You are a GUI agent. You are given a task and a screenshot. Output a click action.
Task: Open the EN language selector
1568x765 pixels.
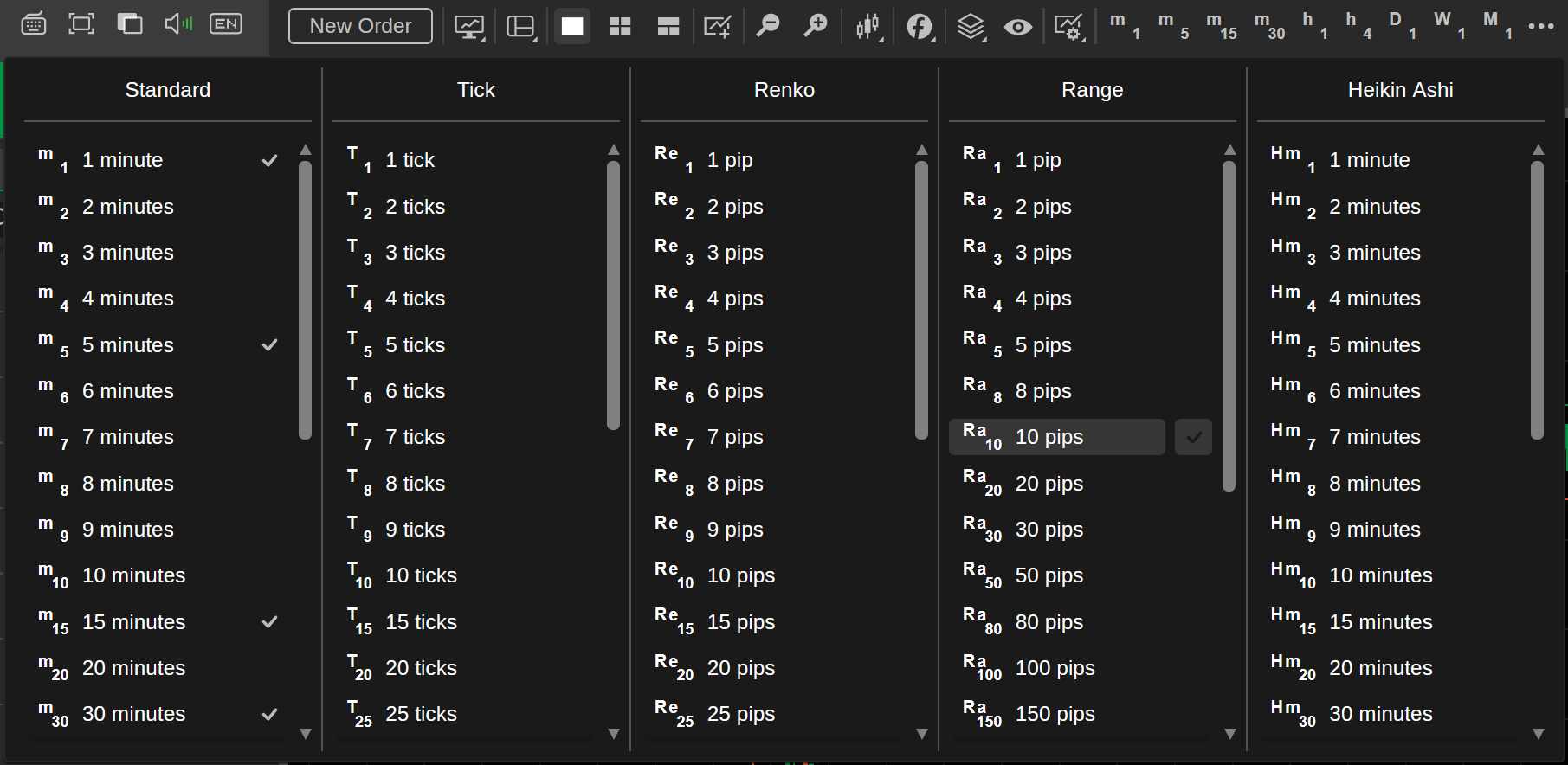[x=226, y=24]
